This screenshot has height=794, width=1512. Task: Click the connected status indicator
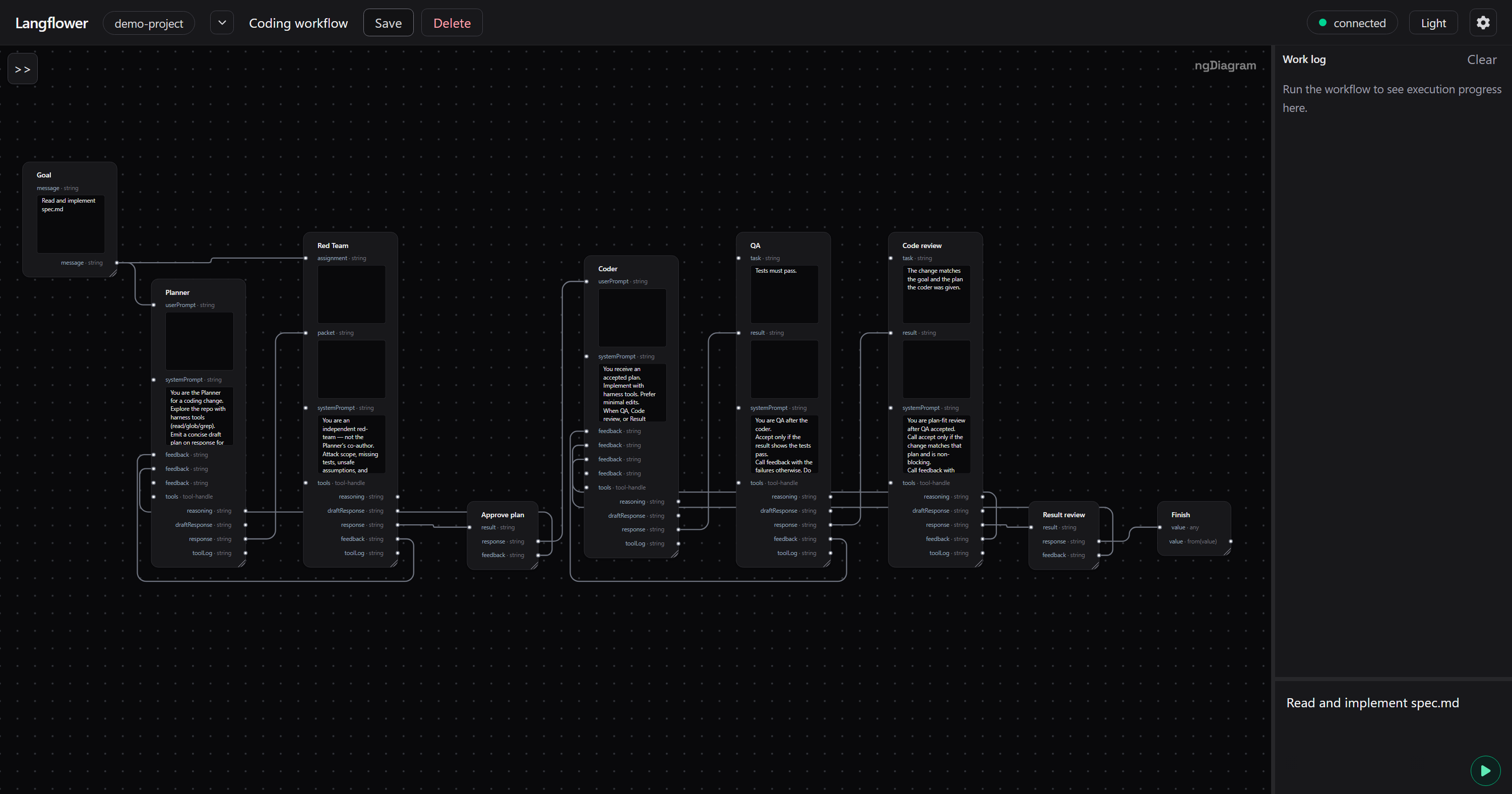click(x=1352, y=23)
